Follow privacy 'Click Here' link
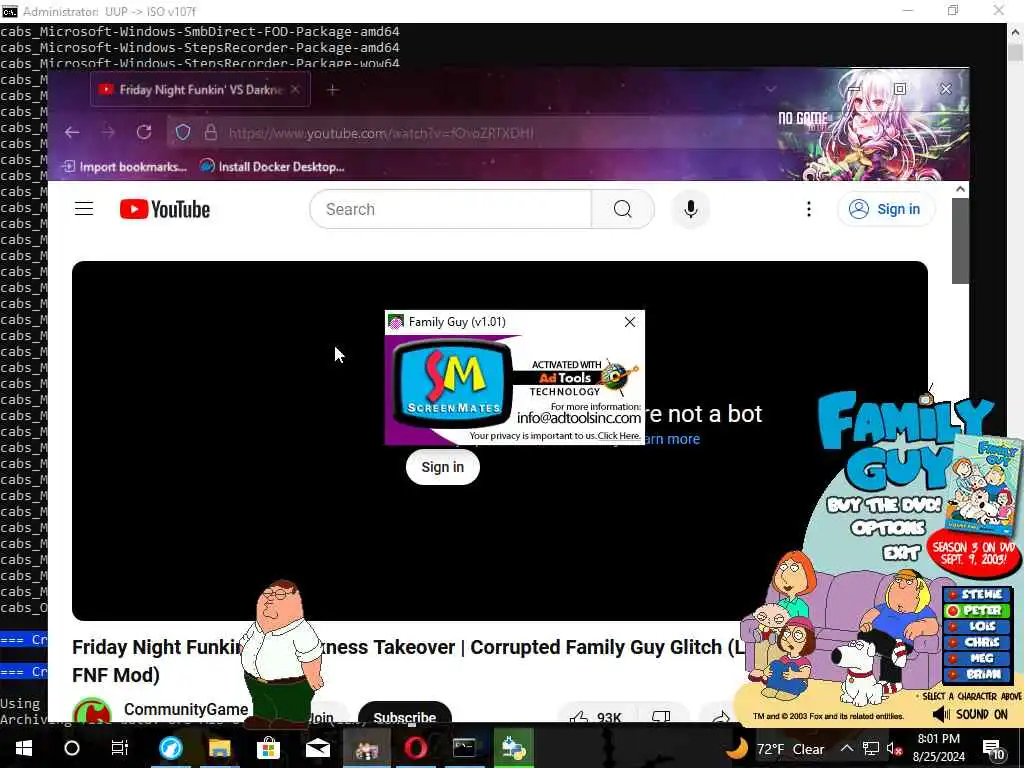The image size is (1024, 768). tap(618, 436)
